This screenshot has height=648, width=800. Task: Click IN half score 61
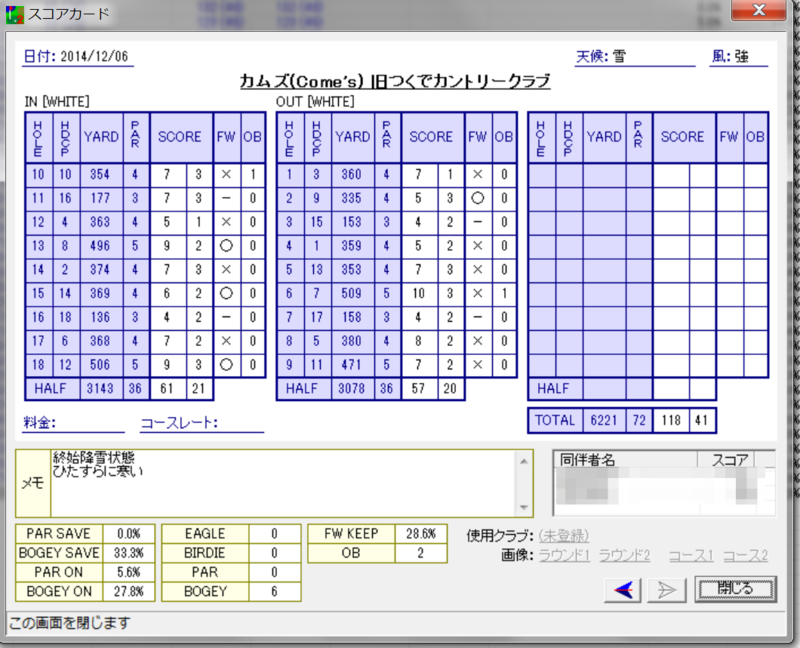(x=168, y=389)
